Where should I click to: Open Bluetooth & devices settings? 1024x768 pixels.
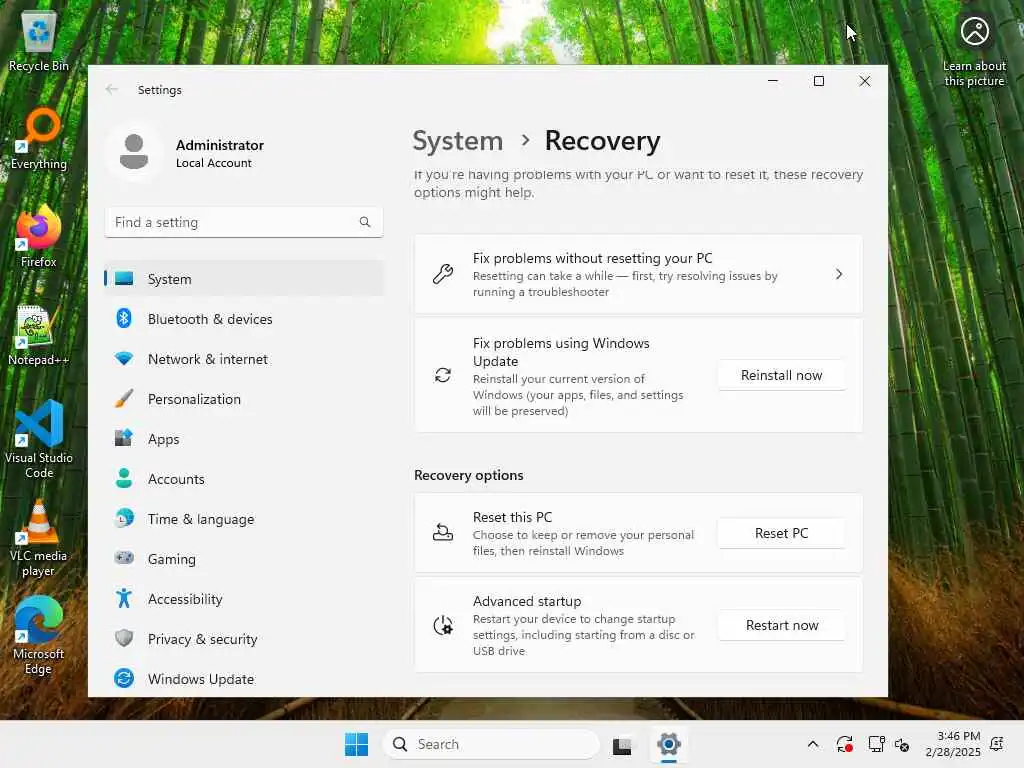point(244,319)
